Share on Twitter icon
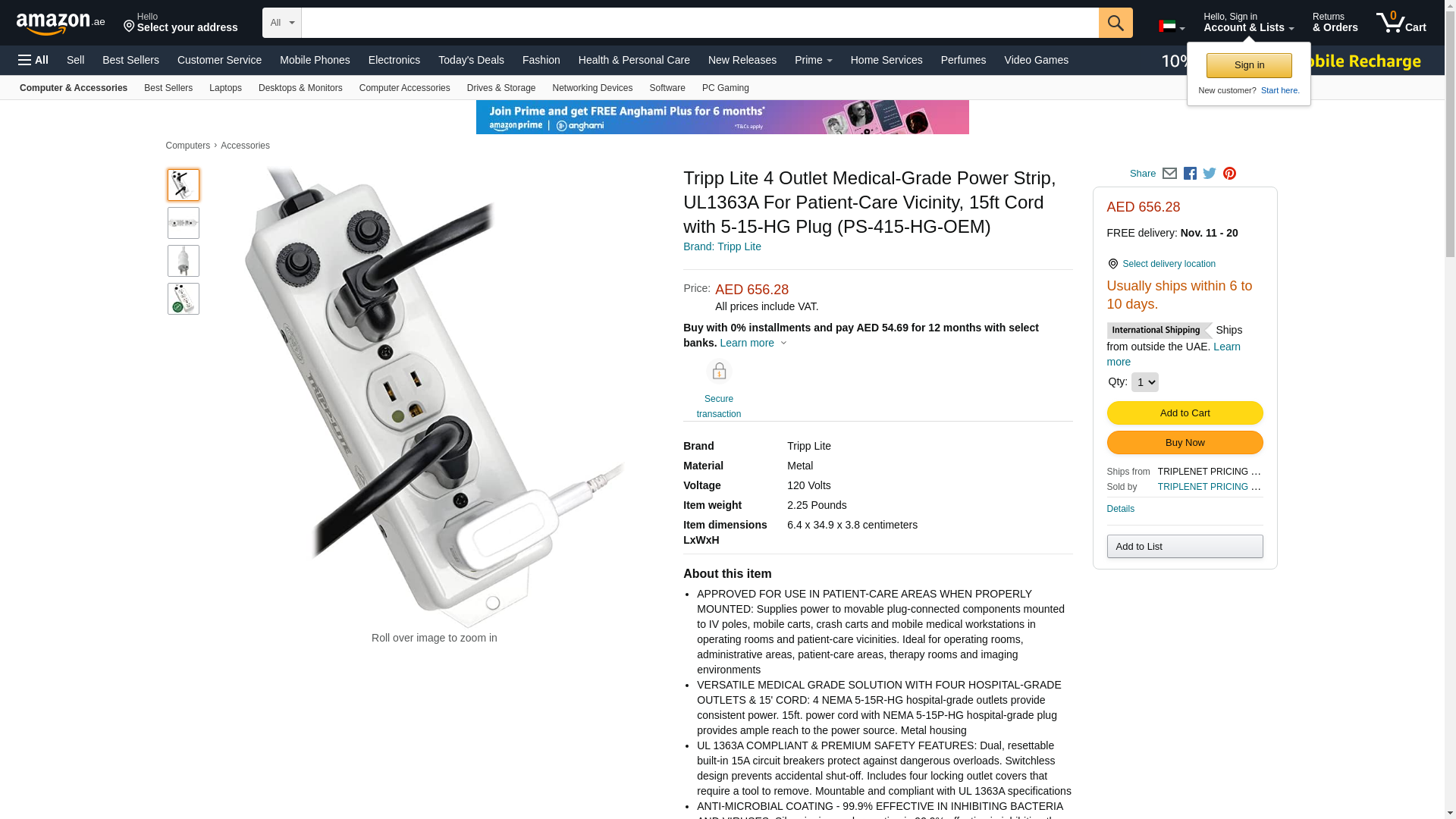1456x819 pixels. 1210,174
